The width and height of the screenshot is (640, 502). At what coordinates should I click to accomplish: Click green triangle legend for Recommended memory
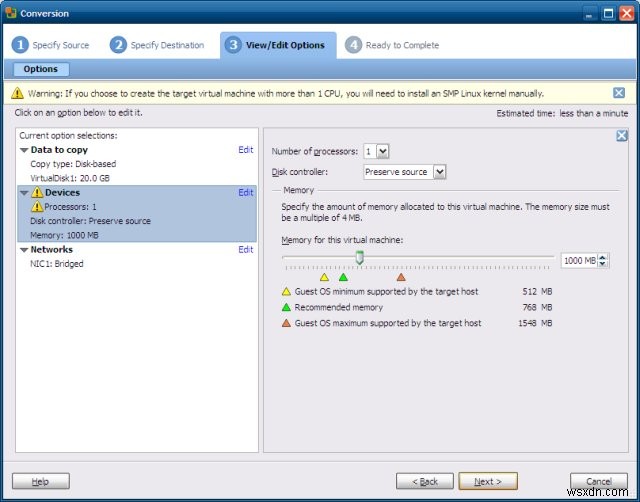tap(286, 307)
